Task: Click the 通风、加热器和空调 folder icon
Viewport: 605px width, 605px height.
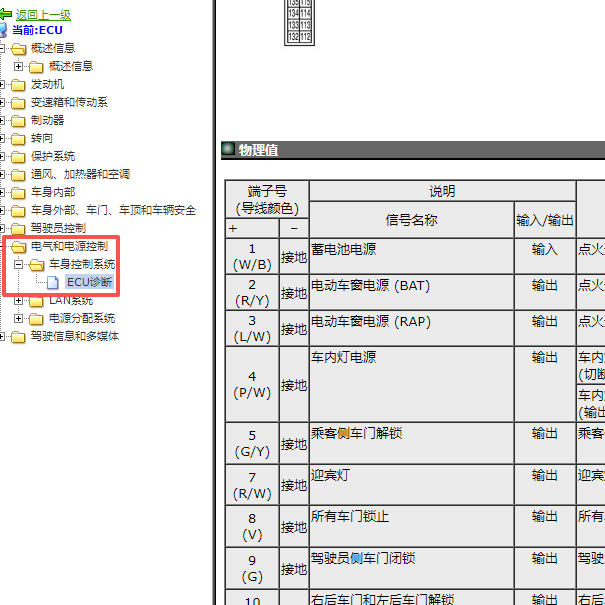Action: click(18, 175)
